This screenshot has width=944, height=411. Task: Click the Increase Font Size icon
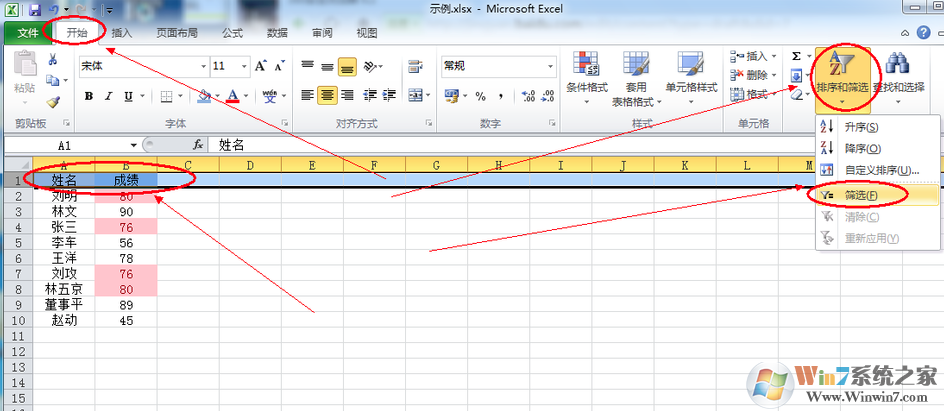[261, 66]
